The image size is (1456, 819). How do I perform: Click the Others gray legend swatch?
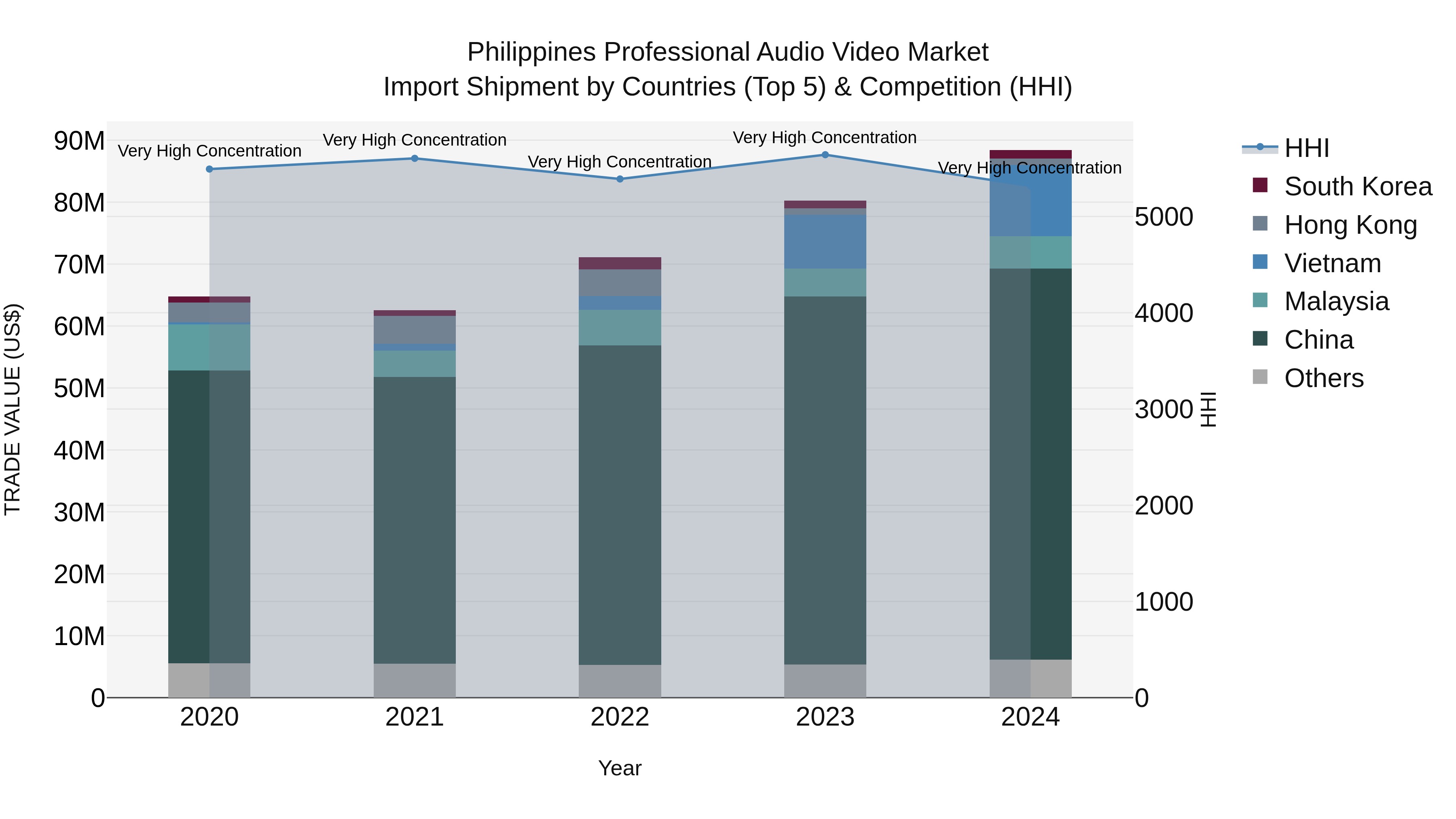[1260, 377]
